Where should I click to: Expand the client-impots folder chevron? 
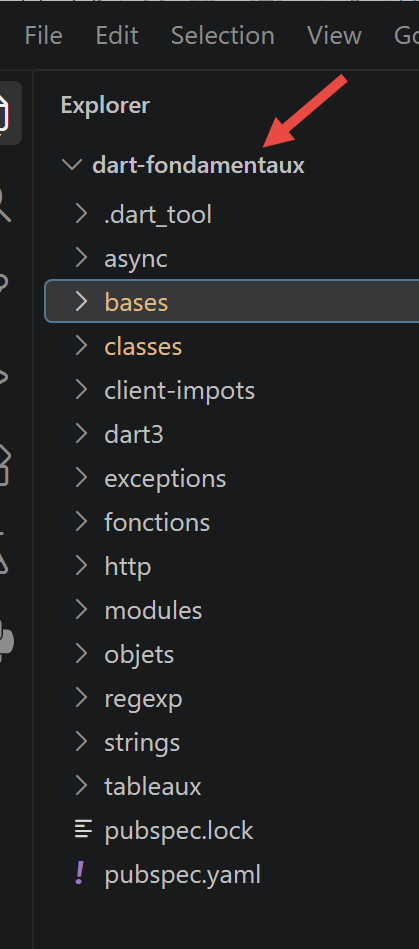(81, 390)
